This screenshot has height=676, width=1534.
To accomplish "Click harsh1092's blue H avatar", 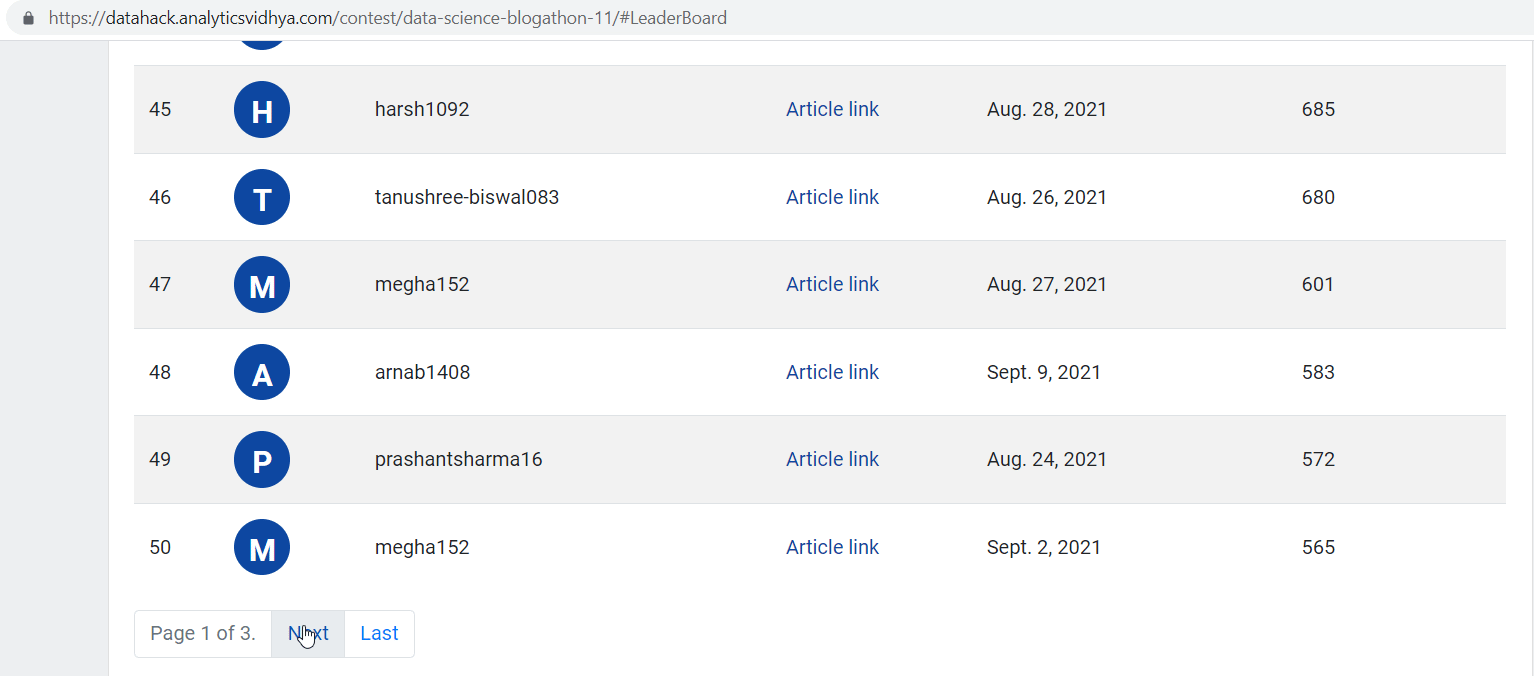I will [x=262, y=110].
